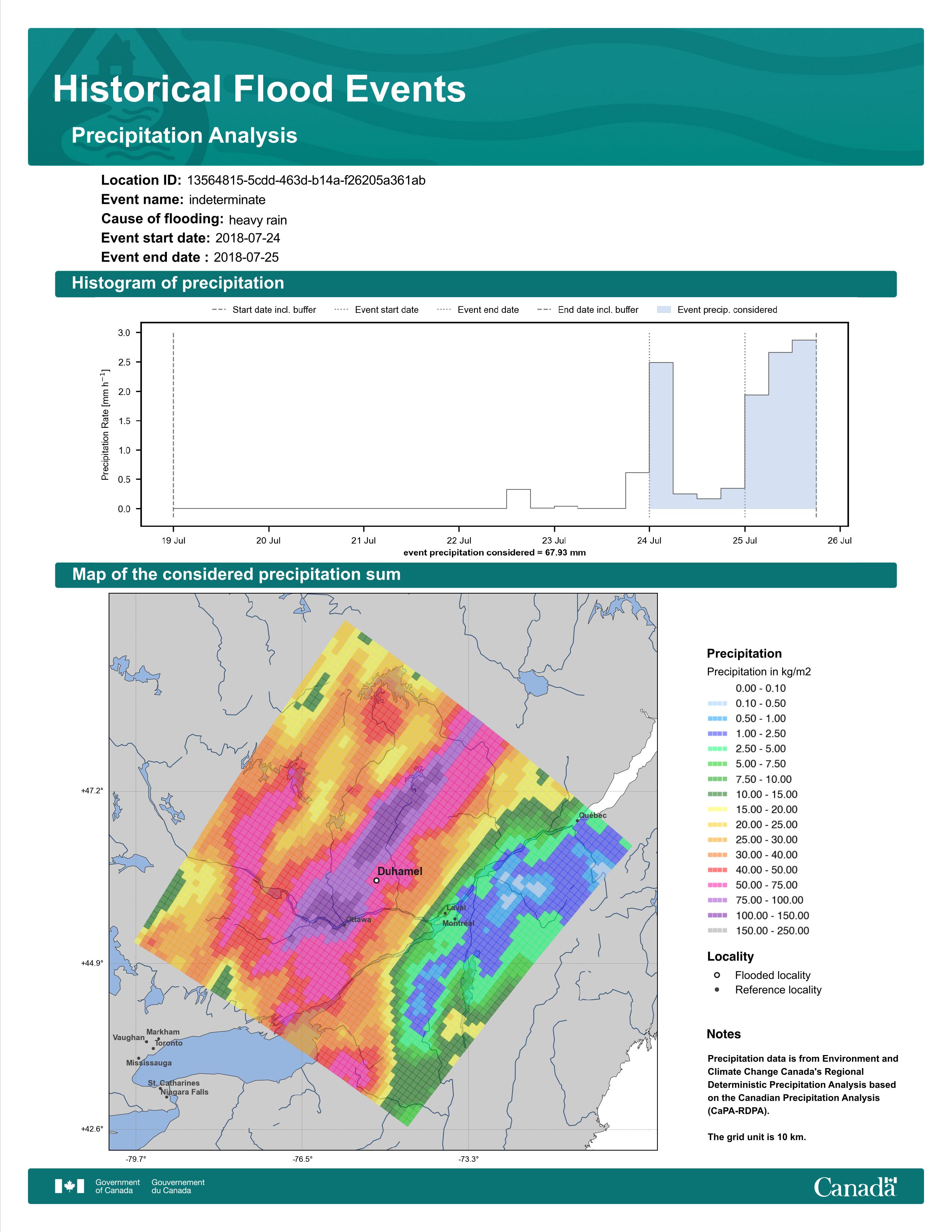Select the event start date 2018-07-24

coord(248,238)
